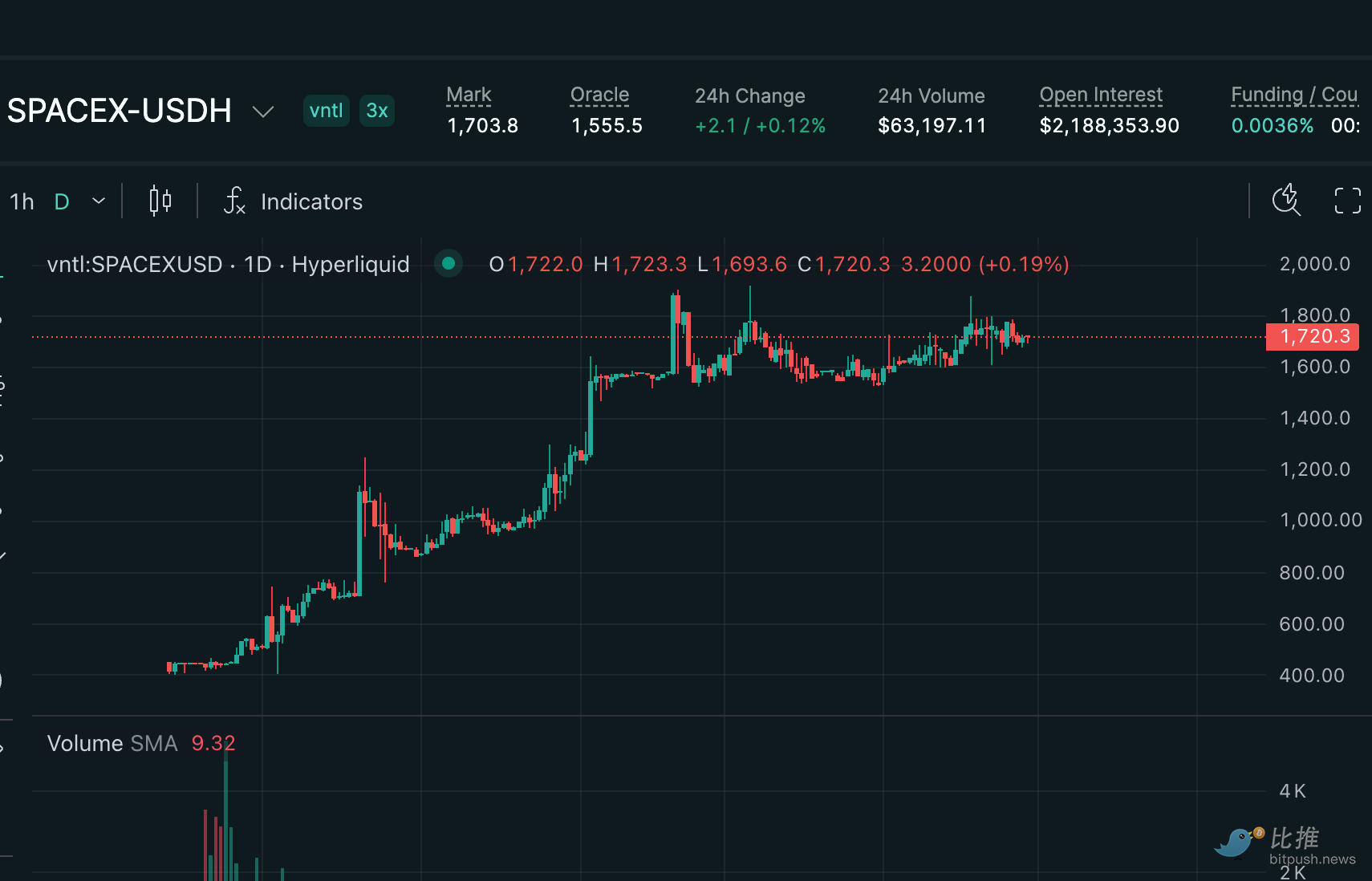The width and height of the screenshot is (1372, 881).
Task: Select the 1h timeframe
Action: (22, 201)
